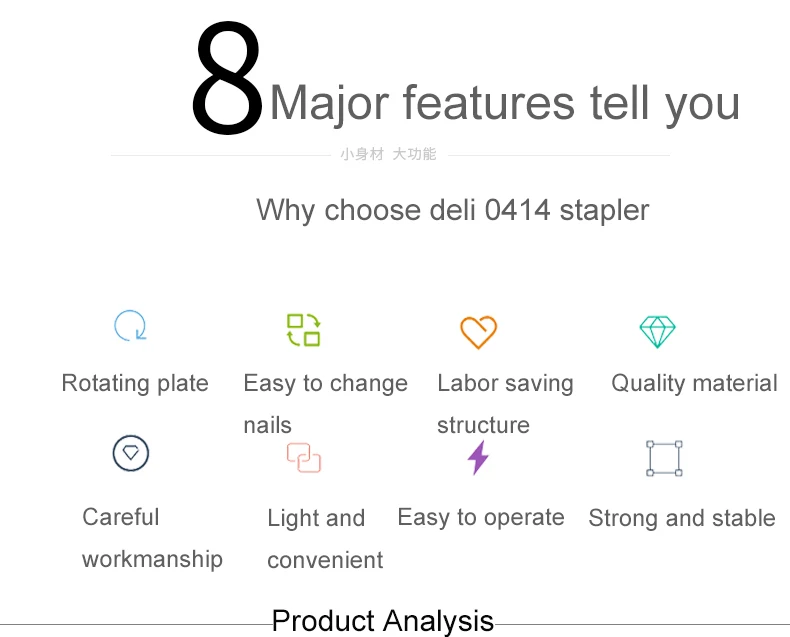This screenshot has width=790, height=637.
Task: Click the Chinese subtitle under the heading
Action: [x=388, y=154]
